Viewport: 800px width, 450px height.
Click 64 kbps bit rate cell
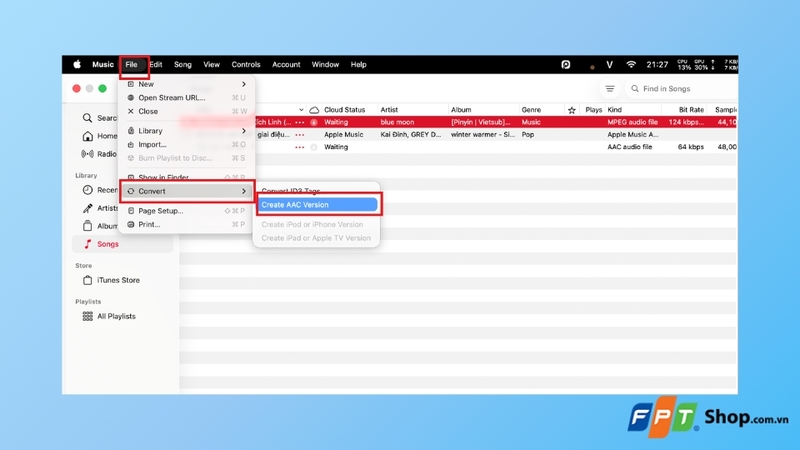click(x=691, y=147)
